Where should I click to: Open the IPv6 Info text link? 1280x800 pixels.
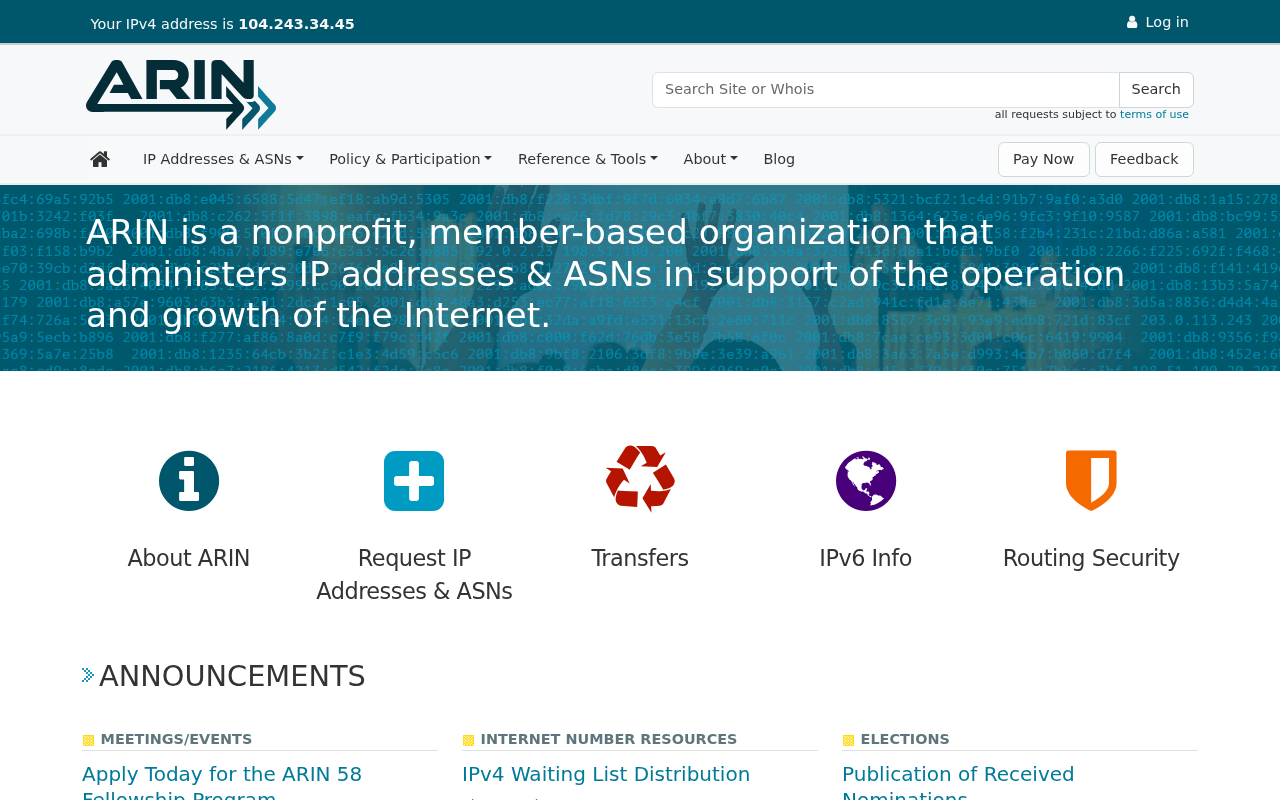click(x=866, y=558)
